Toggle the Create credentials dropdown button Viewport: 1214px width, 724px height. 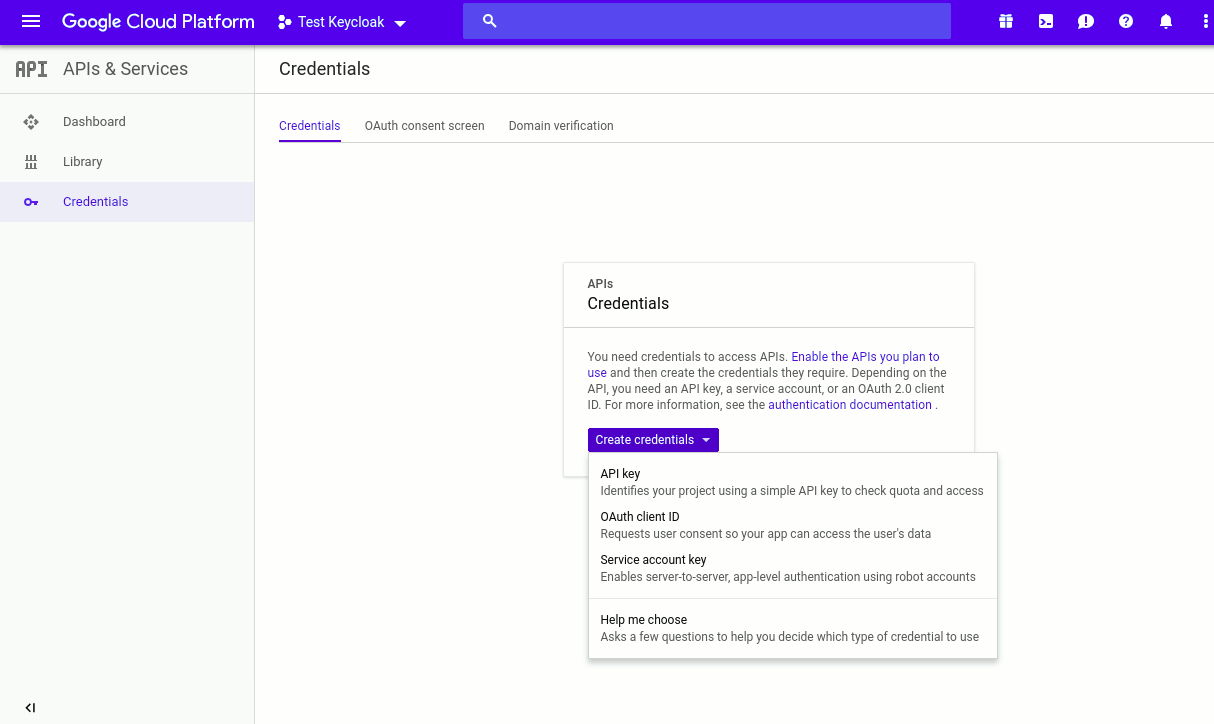(x=653, y=440)
